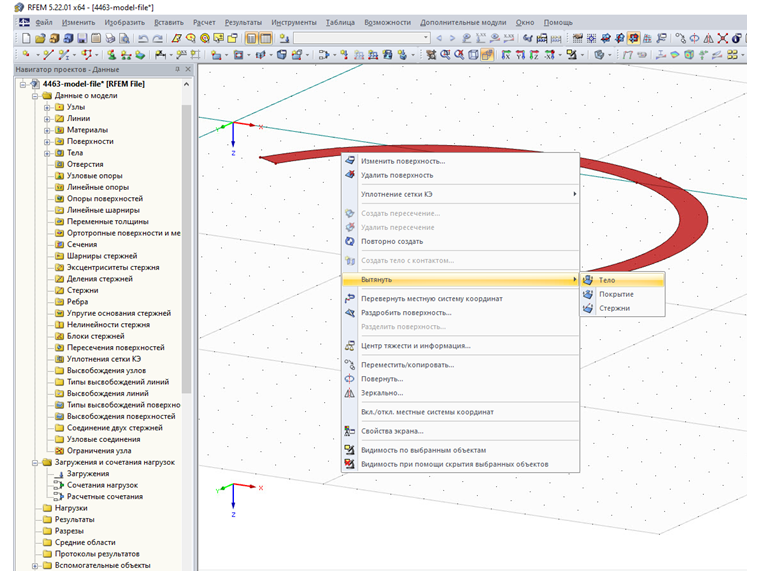Image resolution: width=760 pixels, height=571 pixels.
Task: Expand the Поверхности tree node
Action: tap(47, 142)
